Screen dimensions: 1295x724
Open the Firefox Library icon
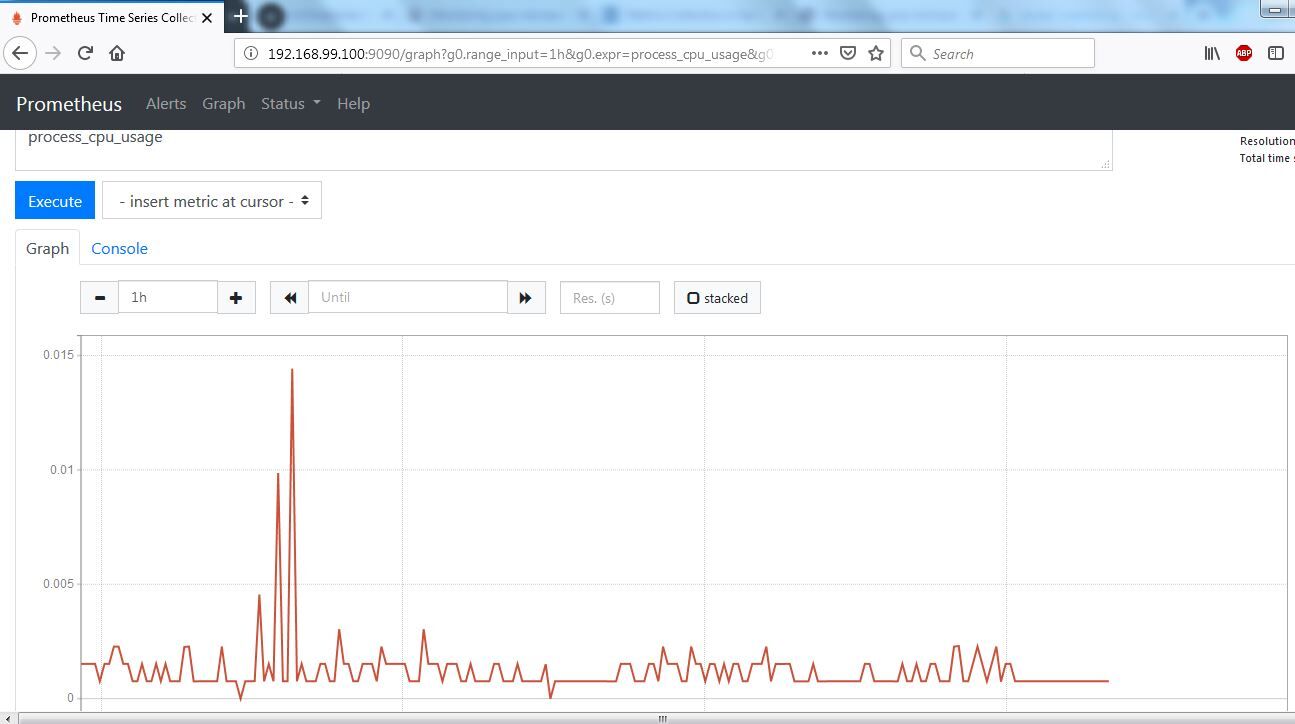coord(1211,53)
